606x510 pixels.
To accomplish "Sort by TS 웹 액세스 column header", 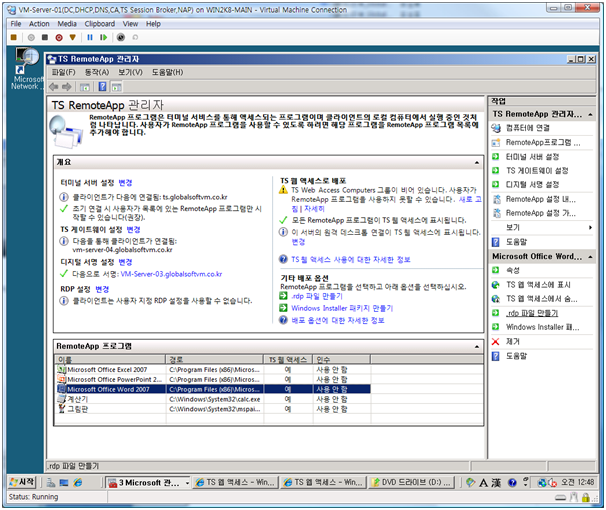I will point(288,360).
